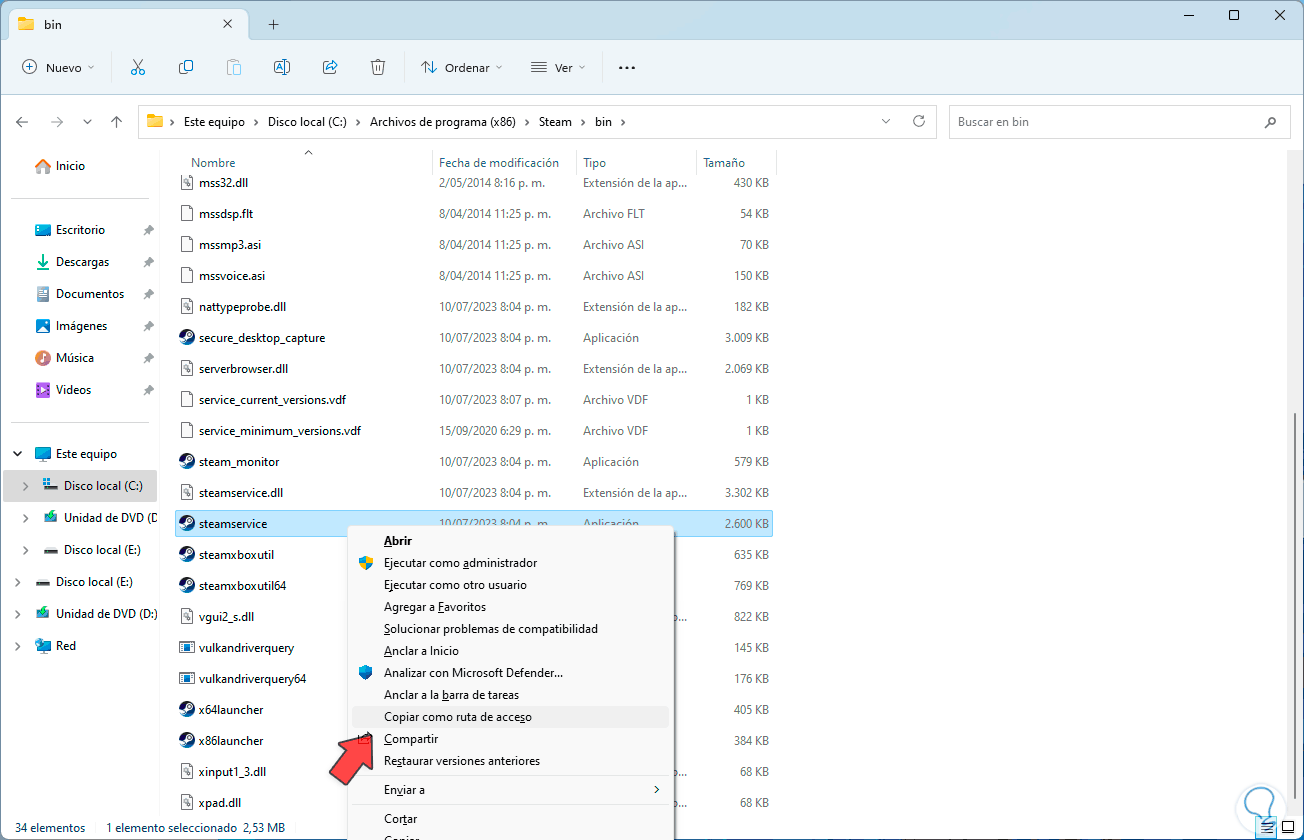This screenshot has width=1304, height=840.
Task: Expand the selected Disco local (C:) node
Action: (26, 486)
